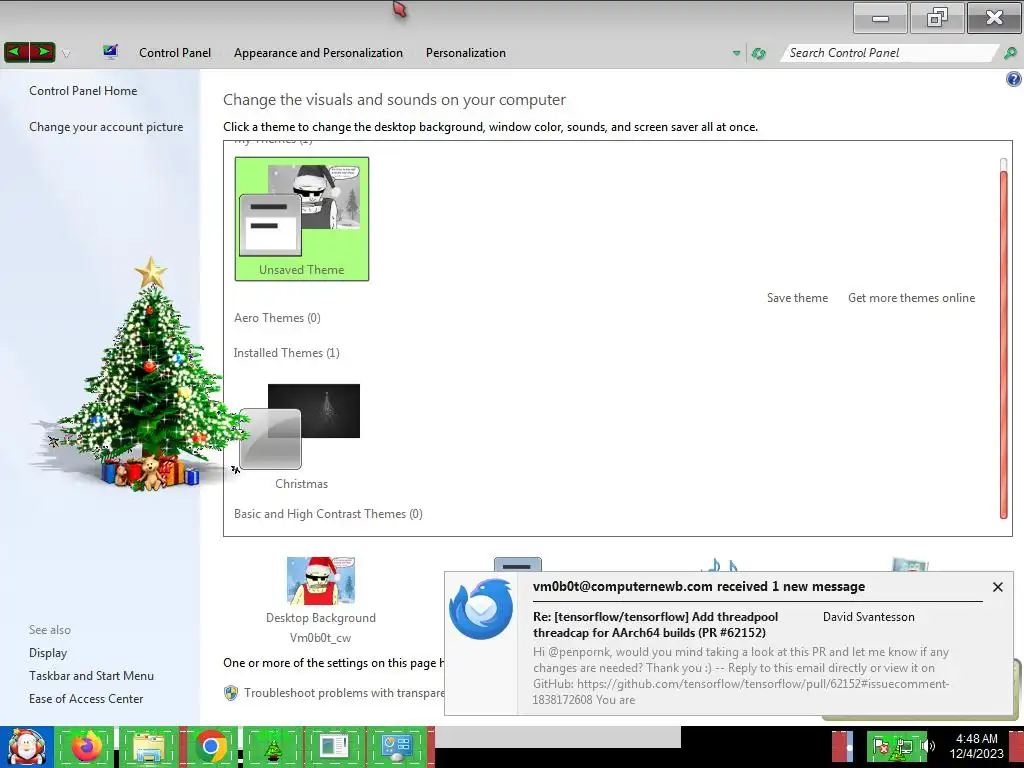Dismiss the Thunderbird new message notification

coord(997,587)
